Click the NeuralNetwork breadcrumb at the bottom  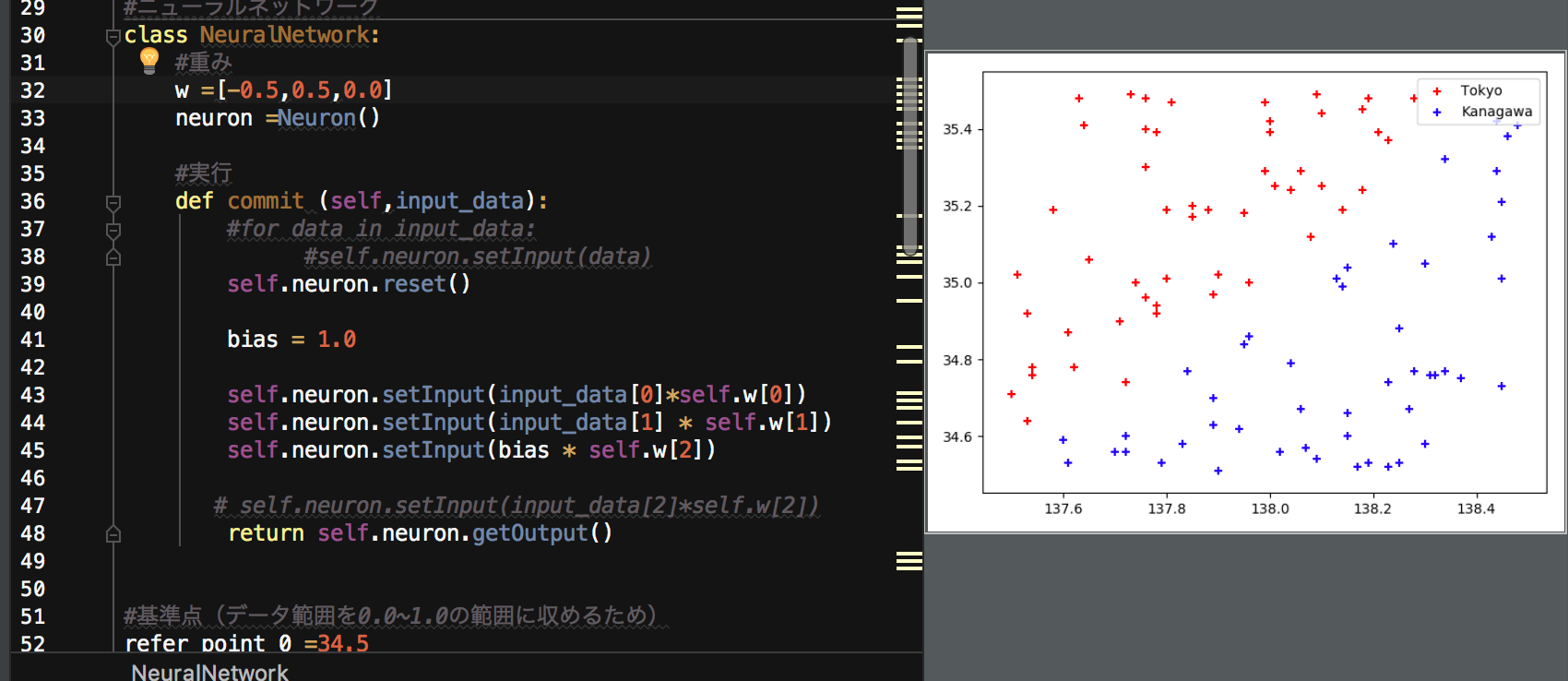point(209,672)
